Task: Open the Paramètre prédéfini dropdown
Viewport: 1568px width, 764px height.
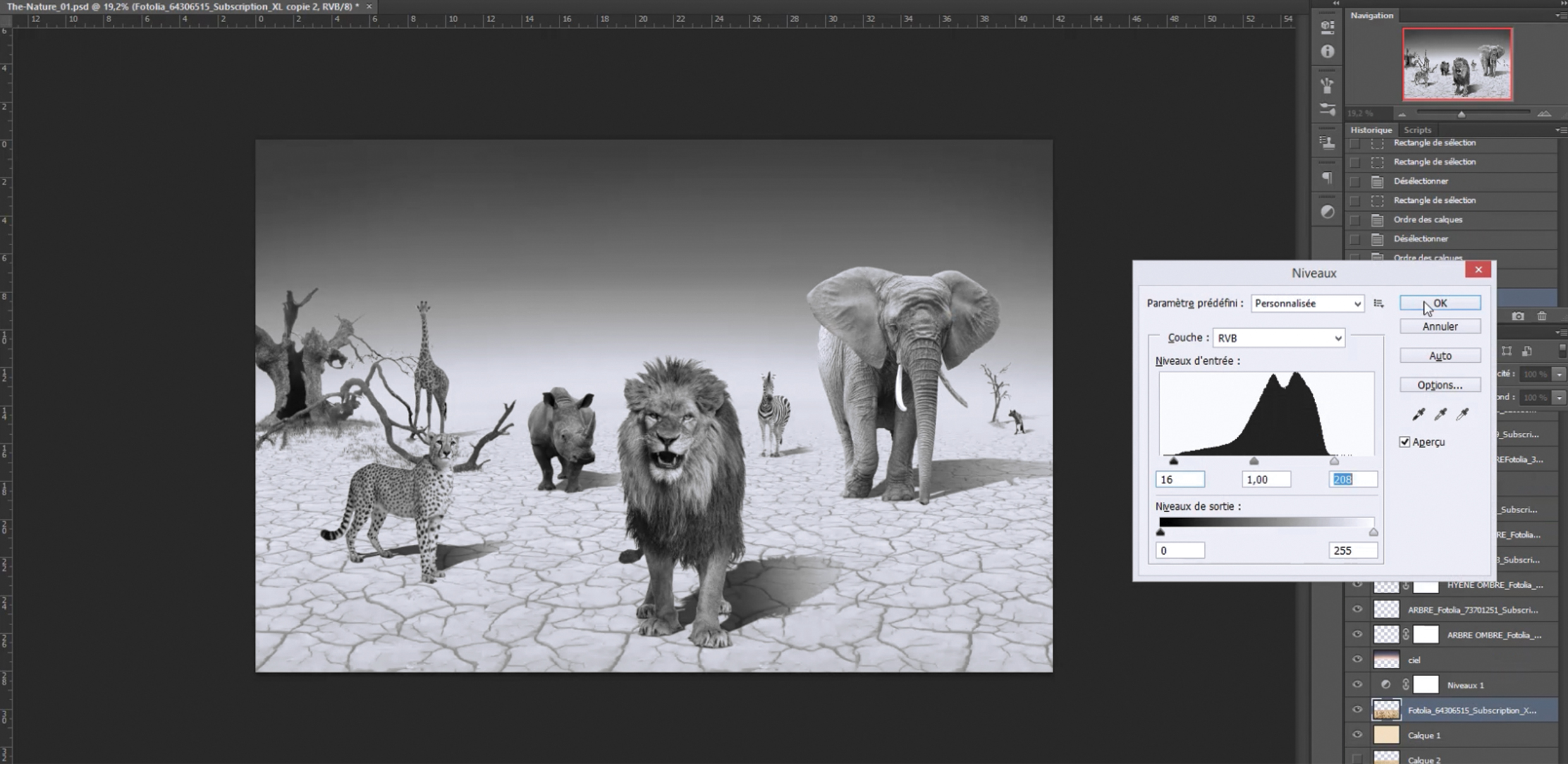Action: [x=1307, y=303]
